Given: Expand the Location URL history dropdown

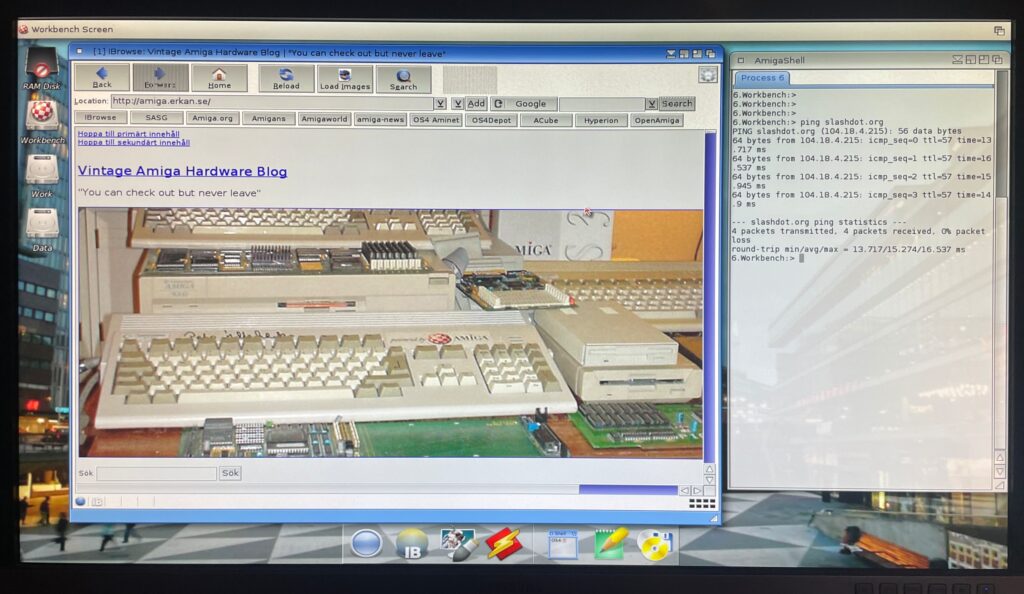Looking at the screenshot, I should (x=441, y=103).
